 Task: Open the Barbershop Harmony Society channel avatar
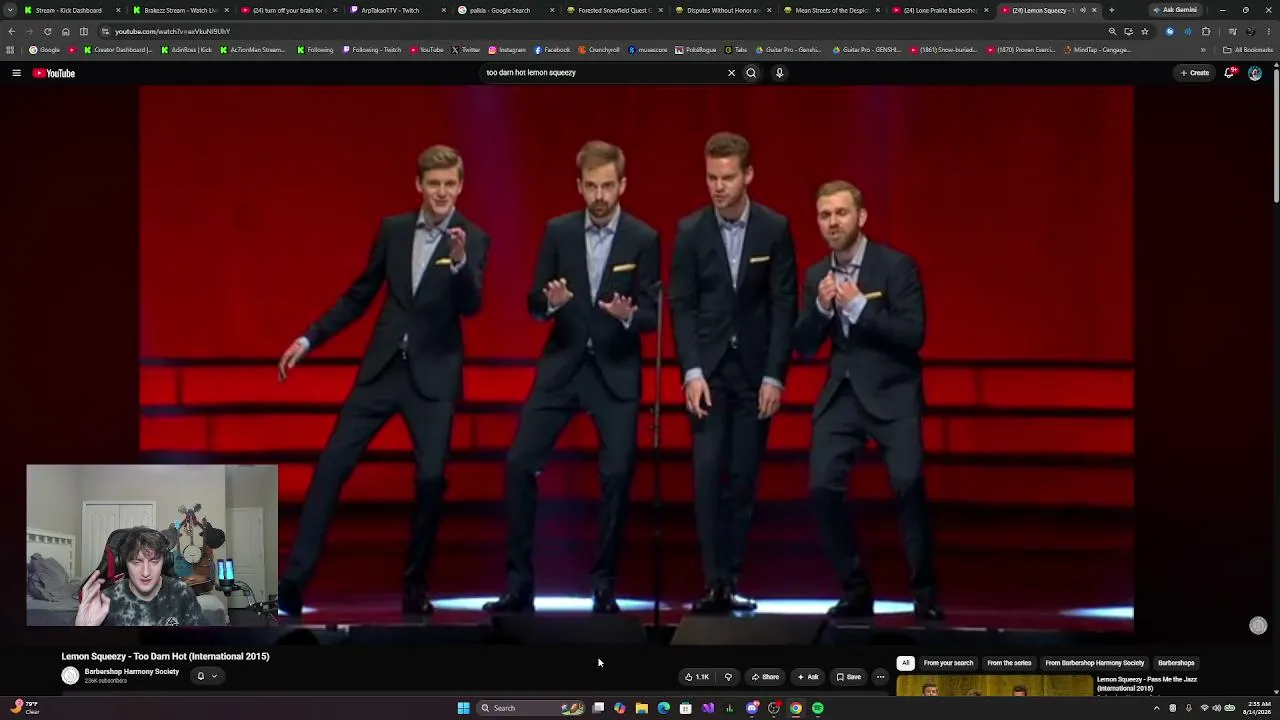coord(70,676)
